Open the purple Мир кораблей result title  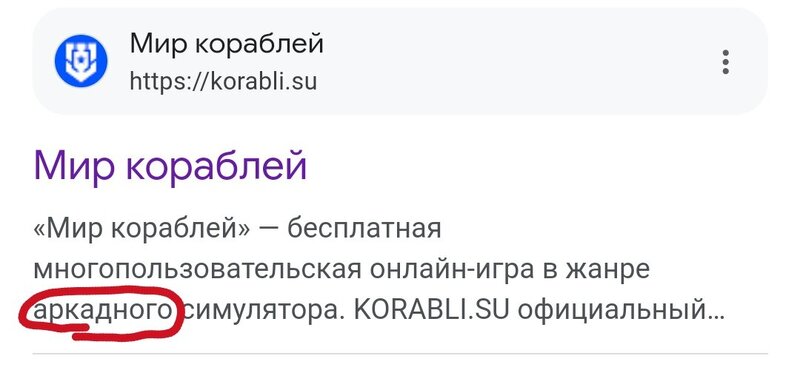pos(170,165)
